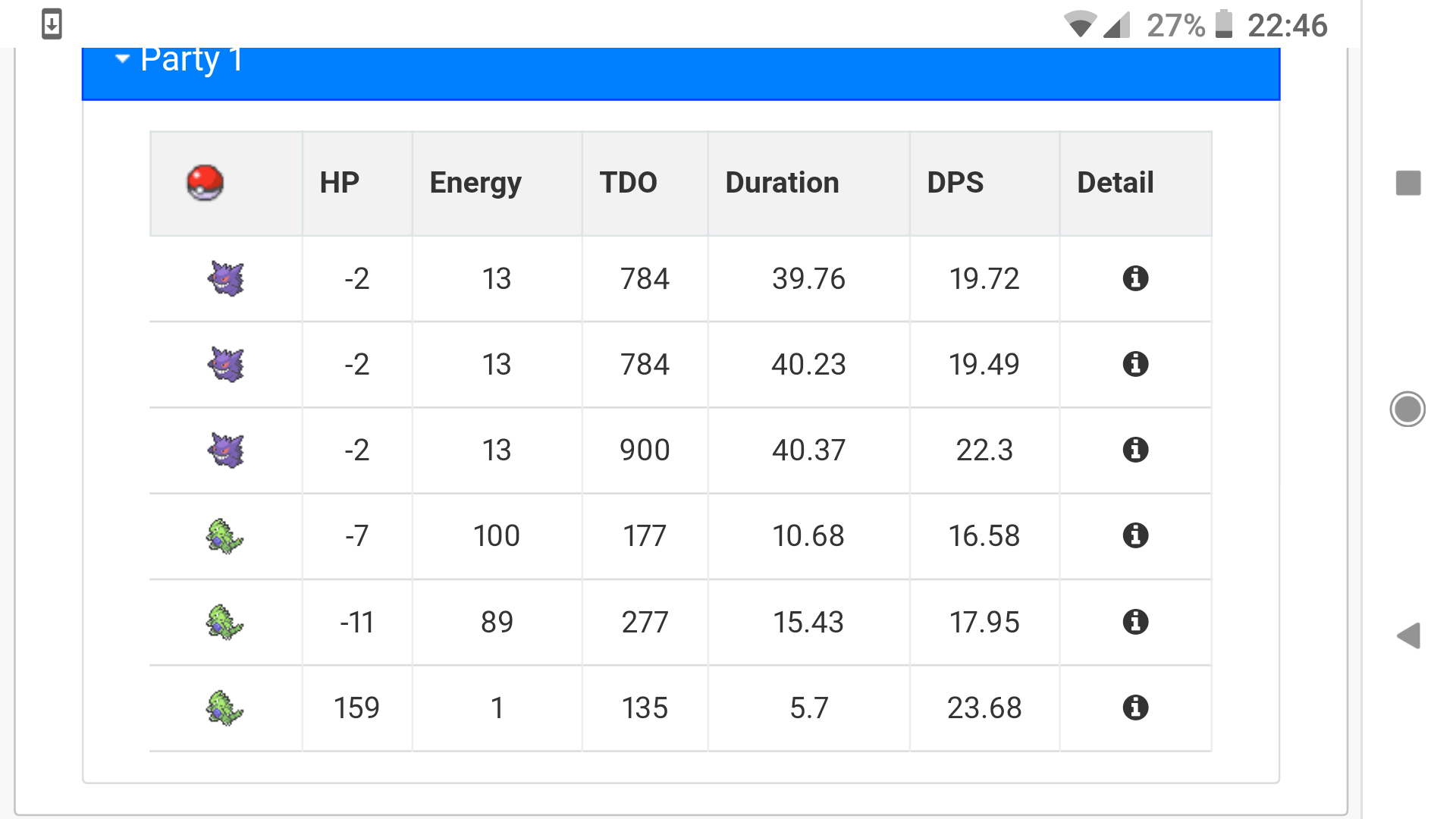Select Gengar sprite in the 19.72 DPS row
The height and width of the screenshot is (819, 1456).
pos(226,278)
